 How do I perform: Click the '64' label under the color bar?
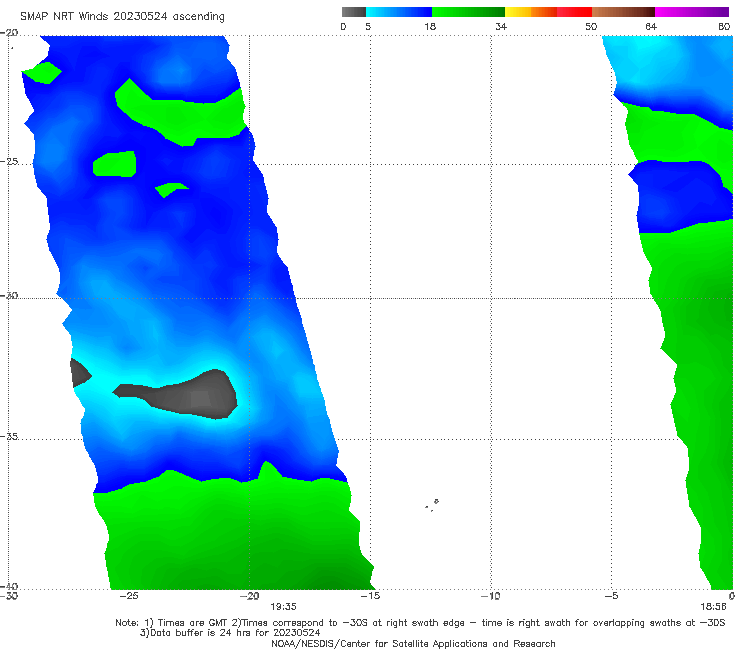coord(651,26)
